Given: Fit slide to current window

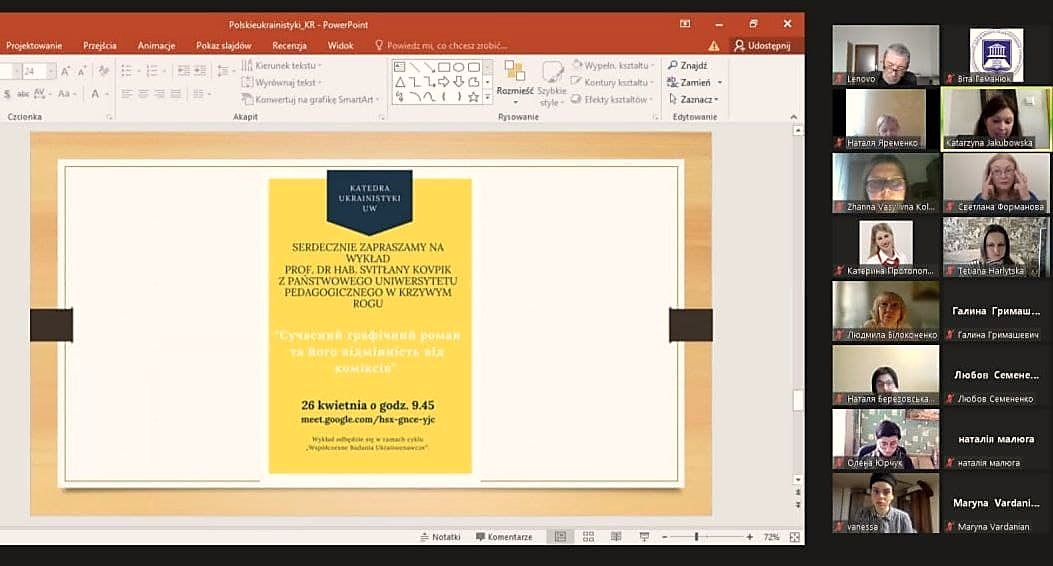Looking at the screenshot, I should click(794, 537).
